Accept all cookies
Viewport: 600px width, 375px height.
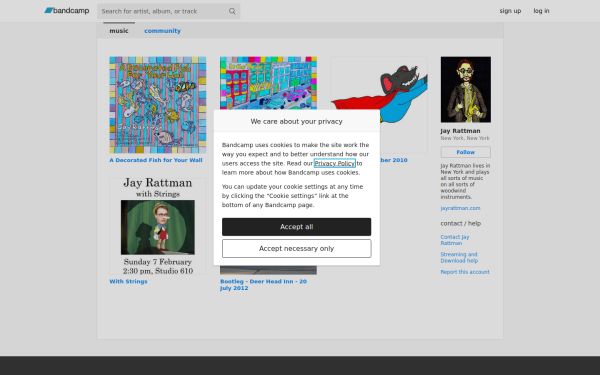(296, 227)
